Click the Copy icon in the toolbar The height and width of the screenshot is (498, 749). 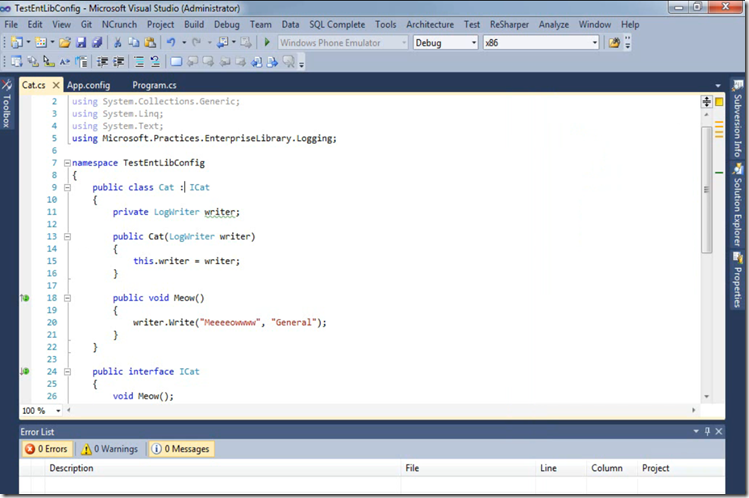coord(134,43)
